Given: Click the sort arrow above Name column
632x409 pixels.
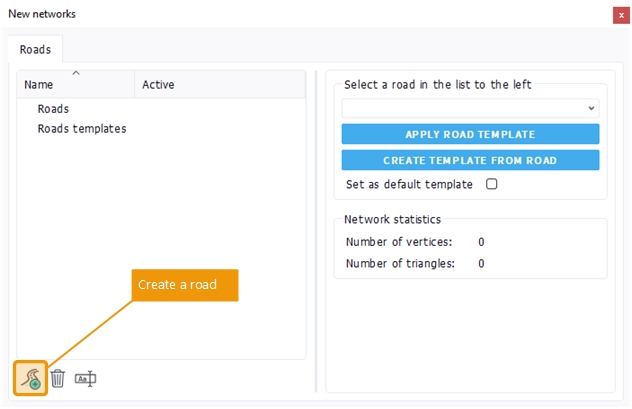Looking at the screenshot, I should (76, 73).
